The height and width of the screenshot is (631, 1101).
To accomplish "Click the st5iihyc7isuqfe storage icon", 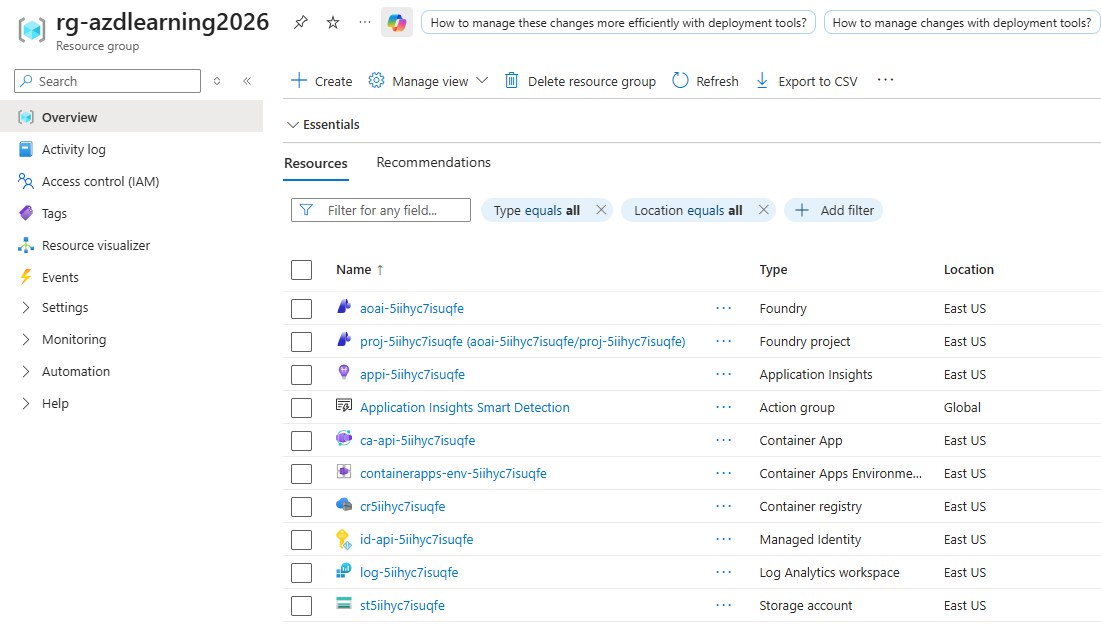I will (343, 604).
